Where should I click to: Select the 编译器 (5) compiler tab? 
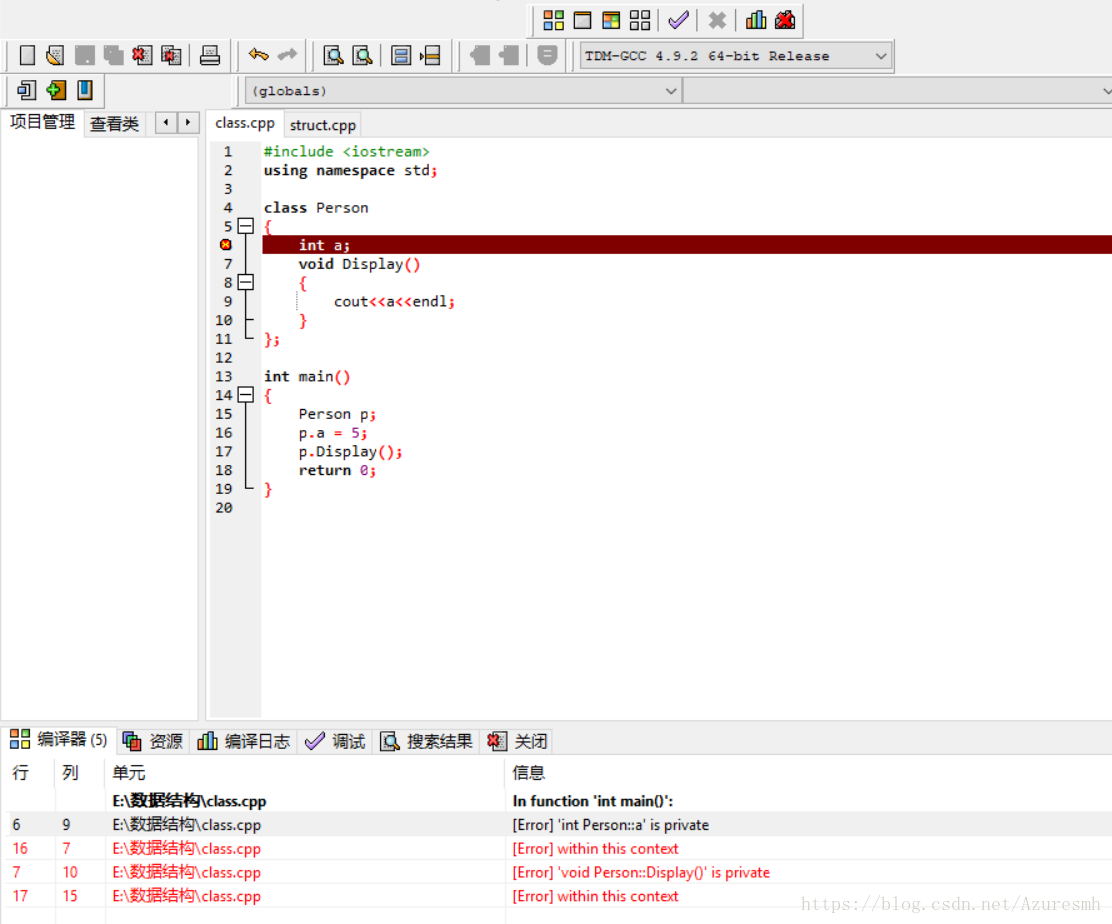pos(58,740)
